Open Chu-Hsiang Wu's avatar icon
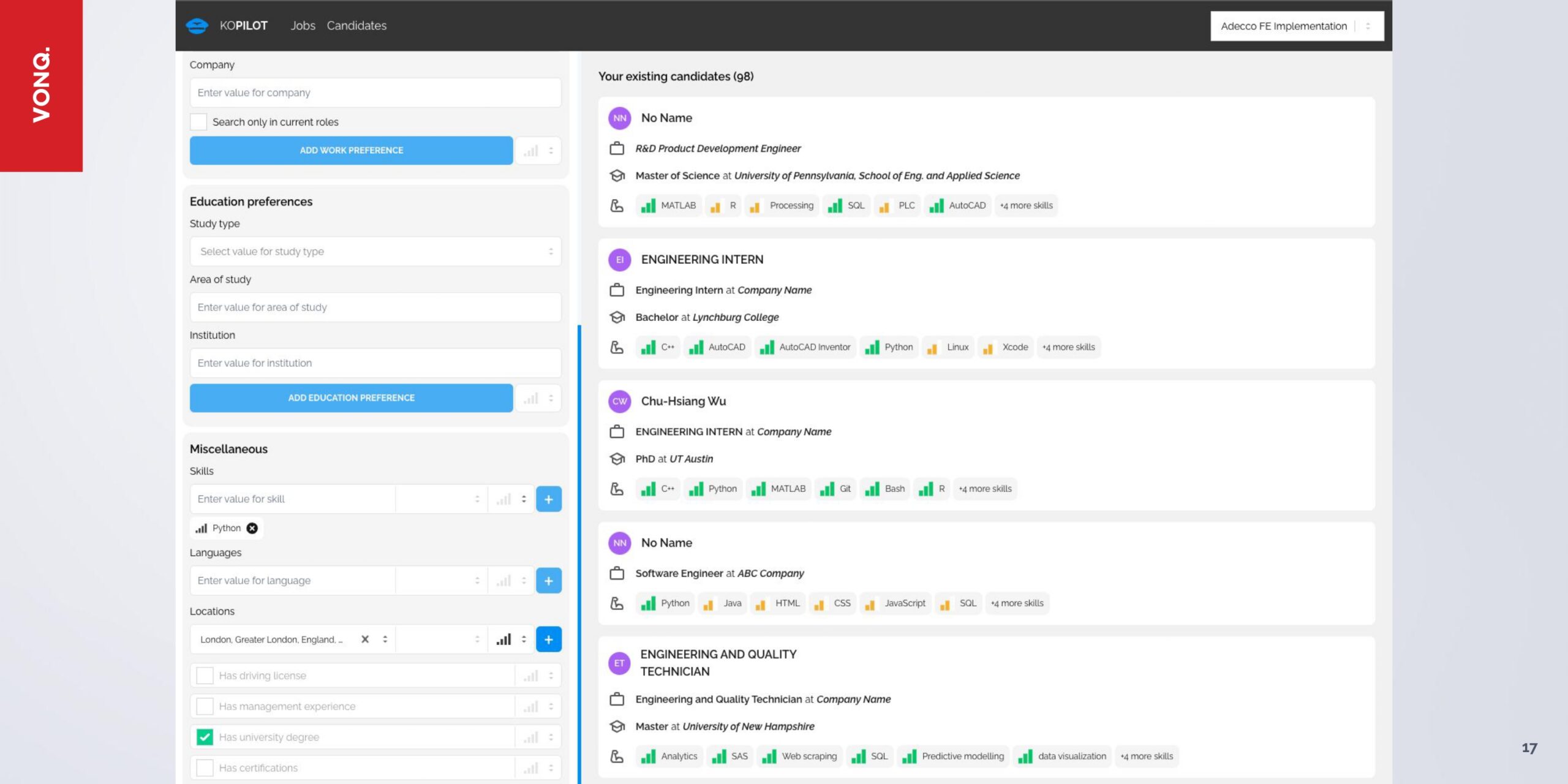1568x784 pixels. [x=619, y=401]
